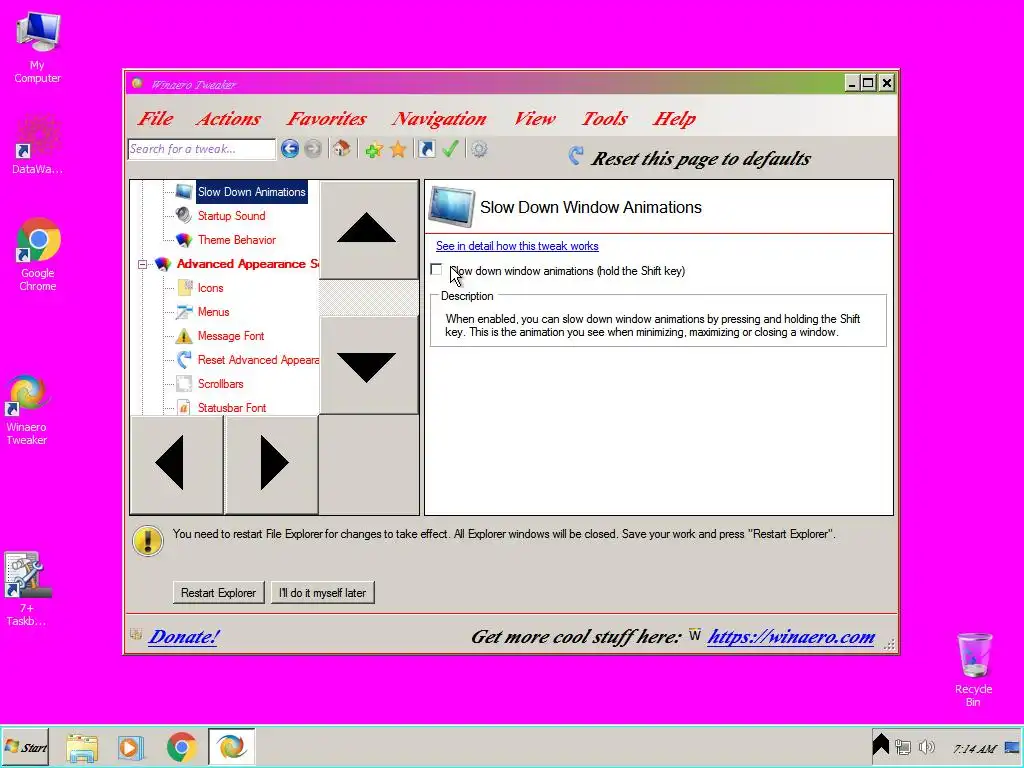This screenshot has height=768, width=1024.
Task: Open the Tools menu
Action: pyautogui.click(x=604, y=118)
